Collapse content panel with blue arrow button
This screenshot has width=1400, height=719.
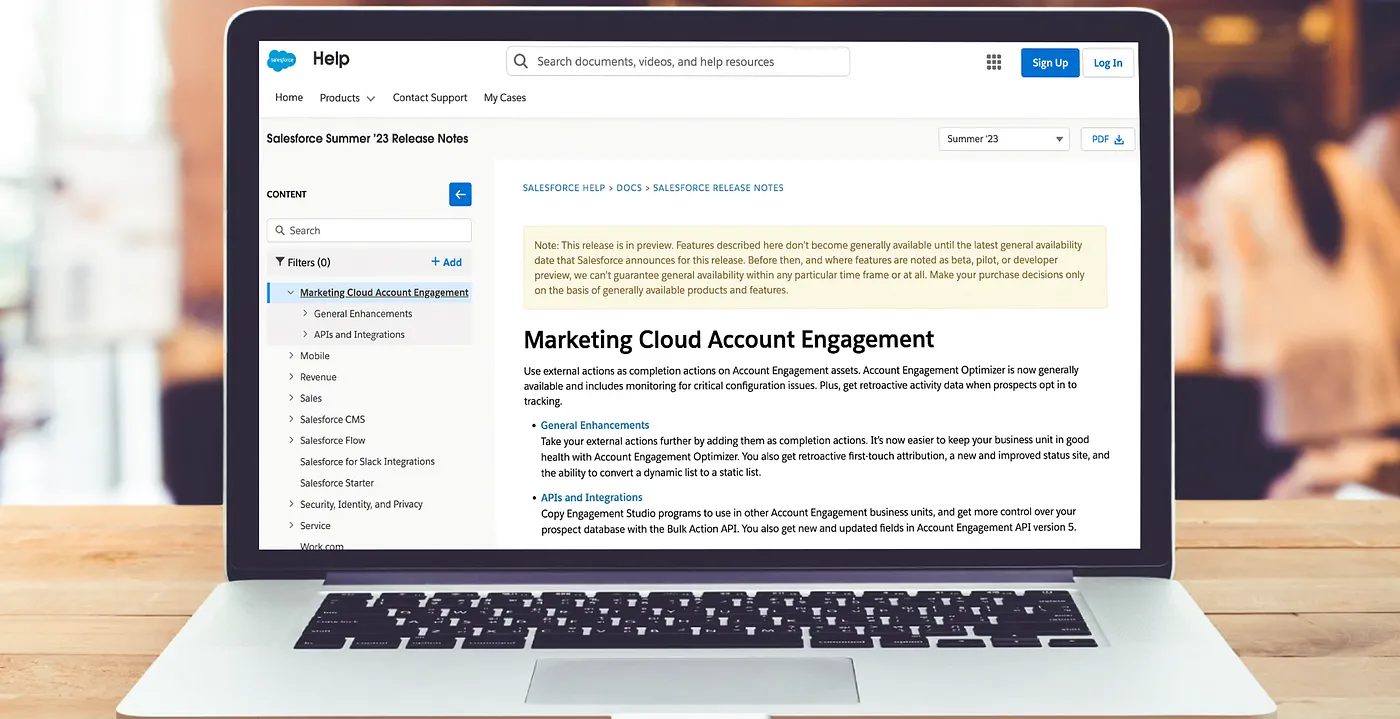point(460,195)
